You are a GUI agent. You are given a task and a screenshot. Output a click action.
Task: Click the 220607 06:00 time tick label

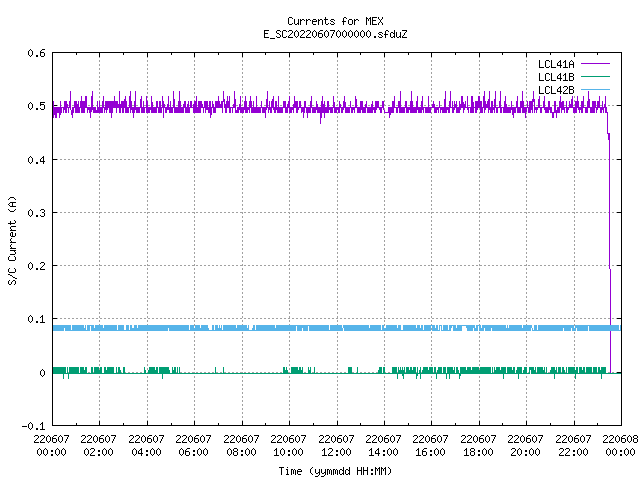pos(193,445)
